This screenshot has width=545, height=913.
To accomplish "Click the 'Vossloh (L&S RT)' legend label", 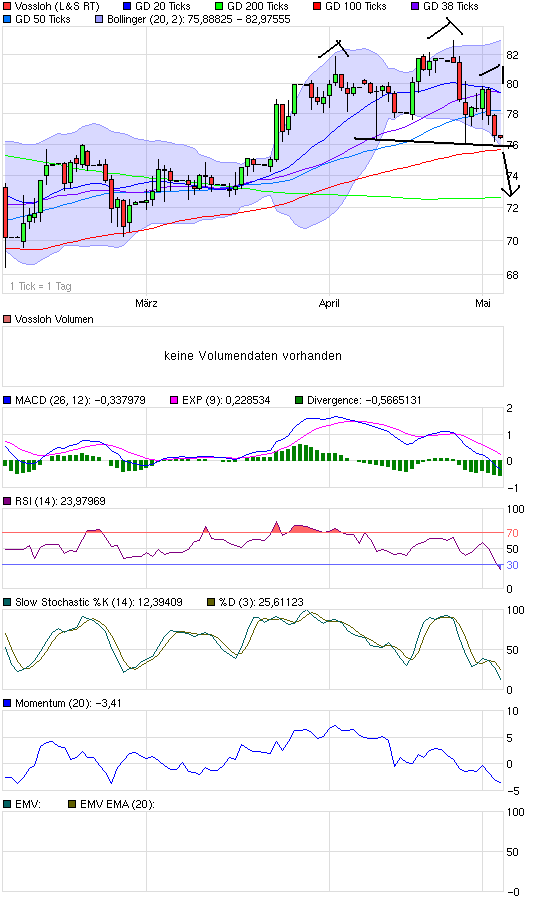I will tap(57, 6).
